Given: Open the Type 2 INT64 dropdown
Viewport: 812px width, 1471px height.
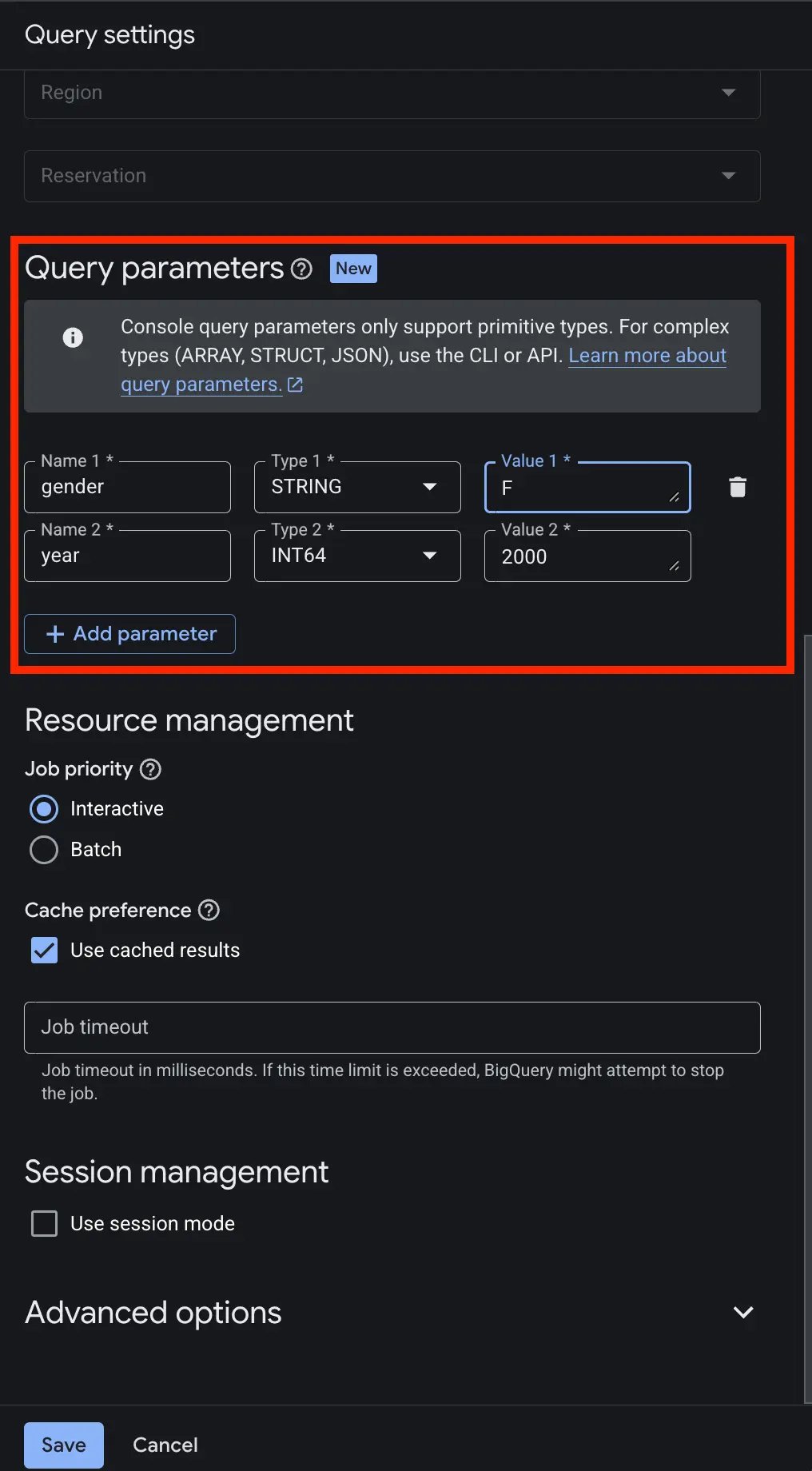Looking at the screenshot, I should [x=357, y=556].
